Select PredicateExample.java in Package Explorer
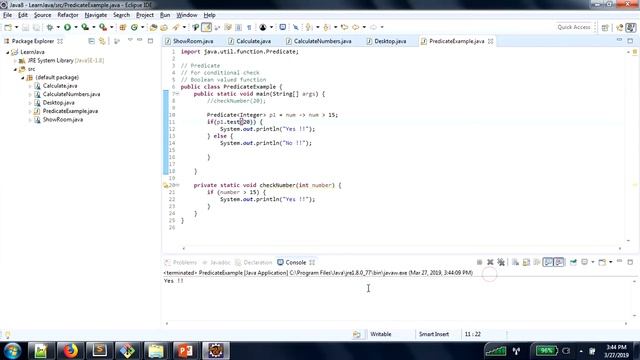The height and width of the screenshot is (360, 640). pyautogui.click(x=70, y=111)
